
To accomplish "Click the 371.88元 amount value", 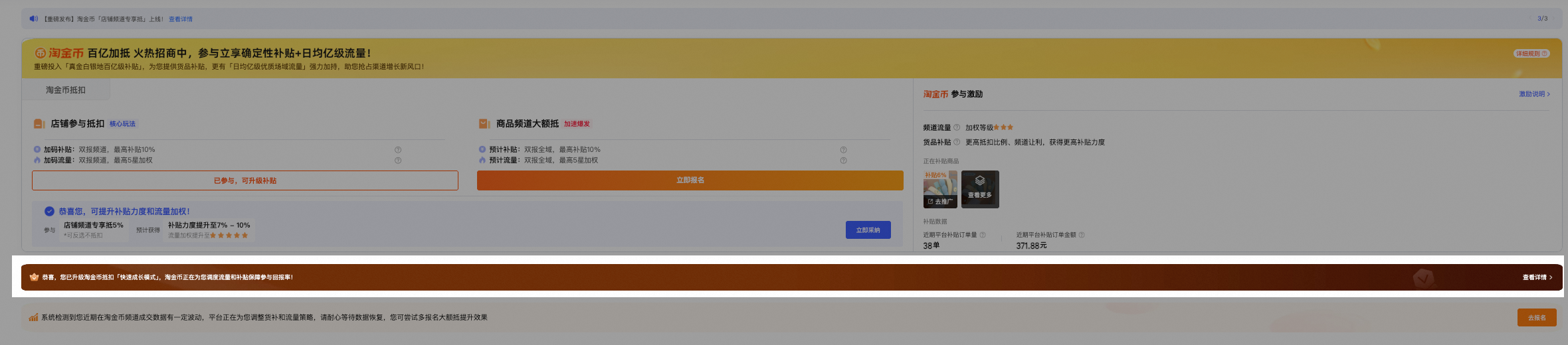I will [x=1031, y=245].
